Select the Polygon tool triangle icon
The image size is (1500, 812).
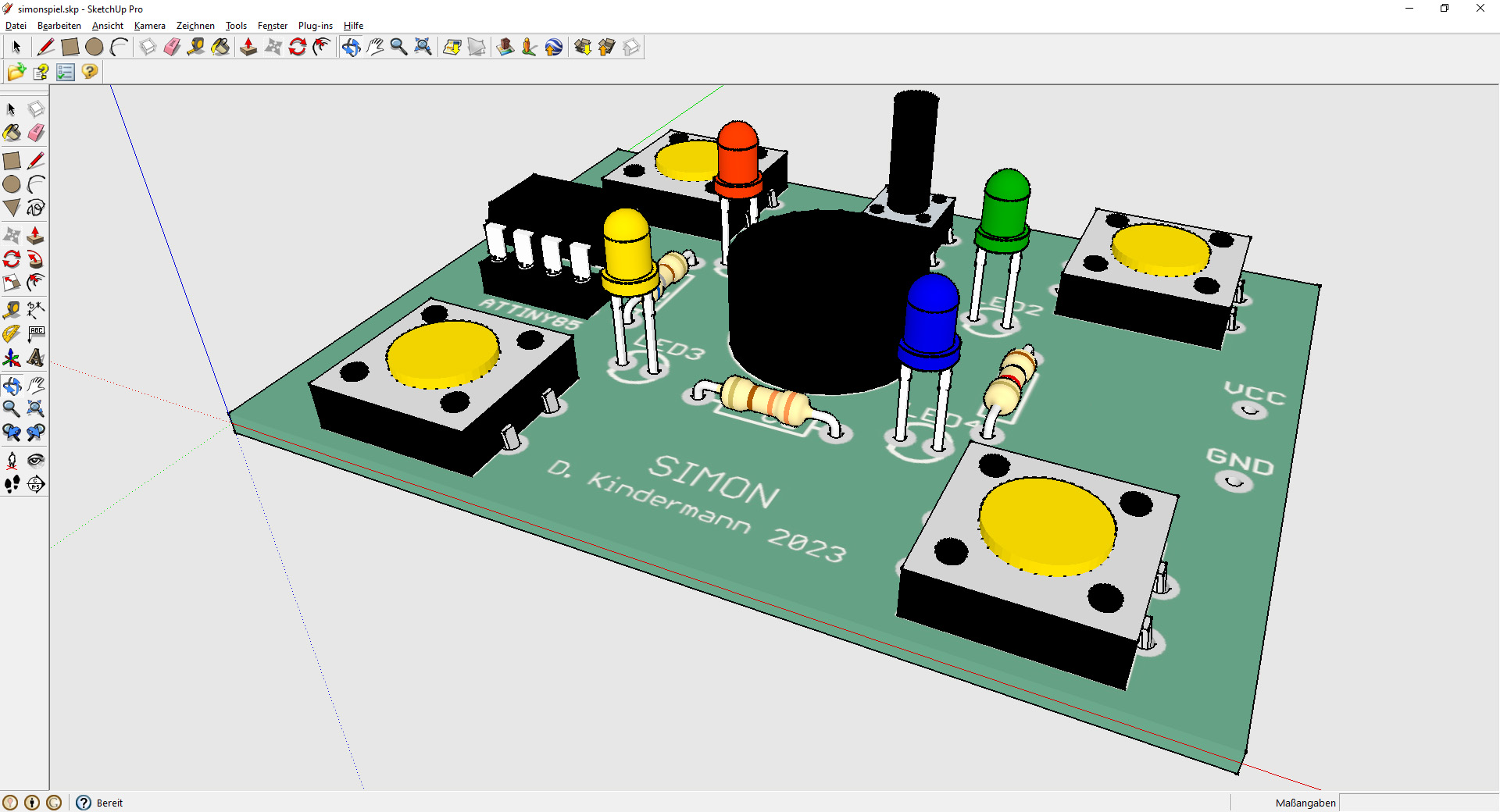pyautogui.click(x=12, y=208)
